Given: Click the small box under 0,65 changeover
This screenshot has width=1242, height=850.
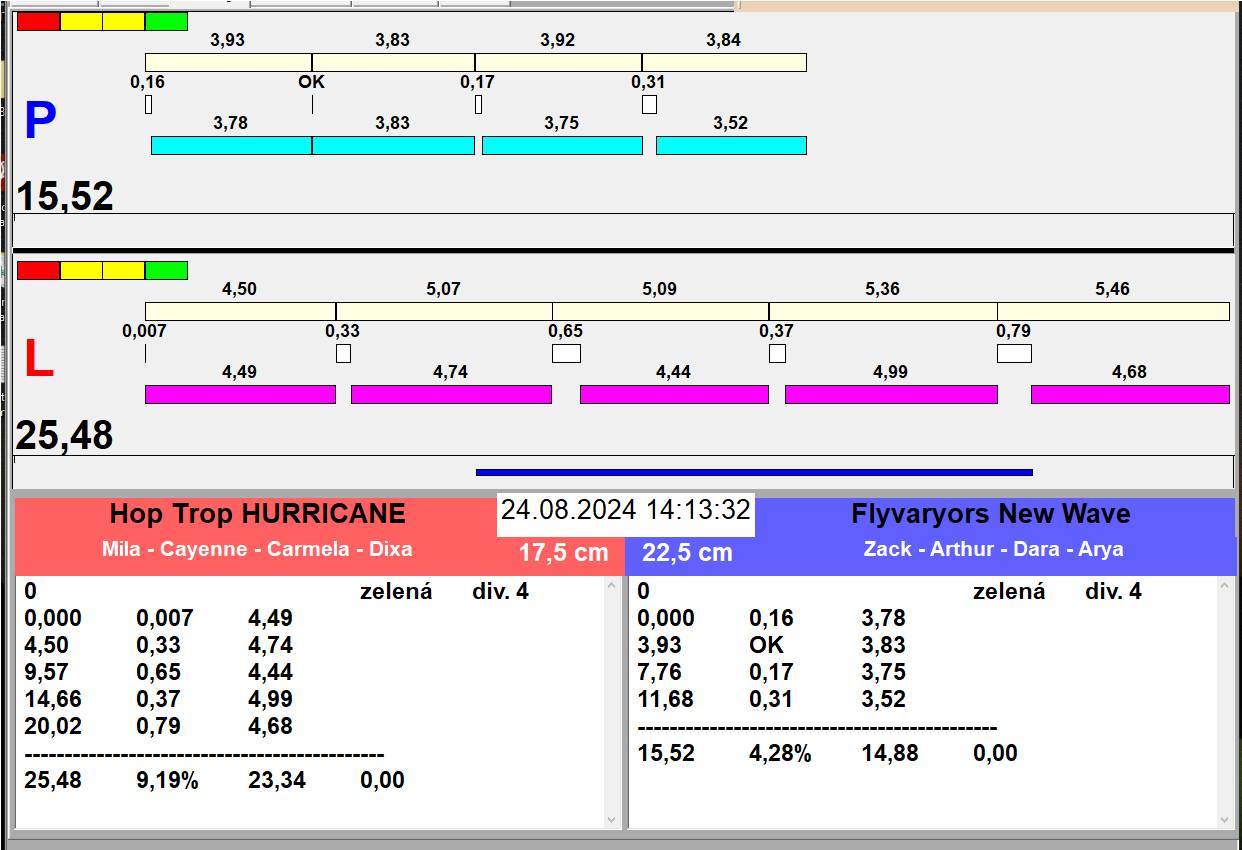Looking at the screenshot, I should coord(566,353).
